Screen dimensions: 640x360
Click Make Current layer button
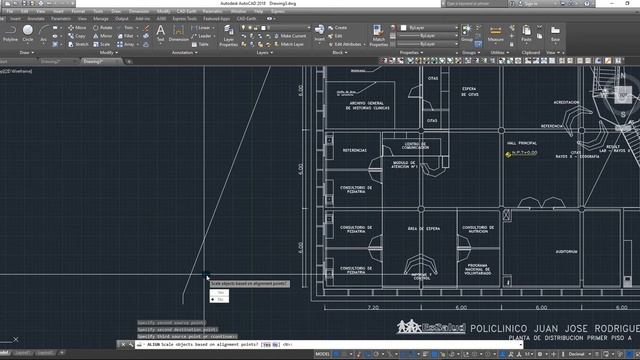[x=290, y=36]
